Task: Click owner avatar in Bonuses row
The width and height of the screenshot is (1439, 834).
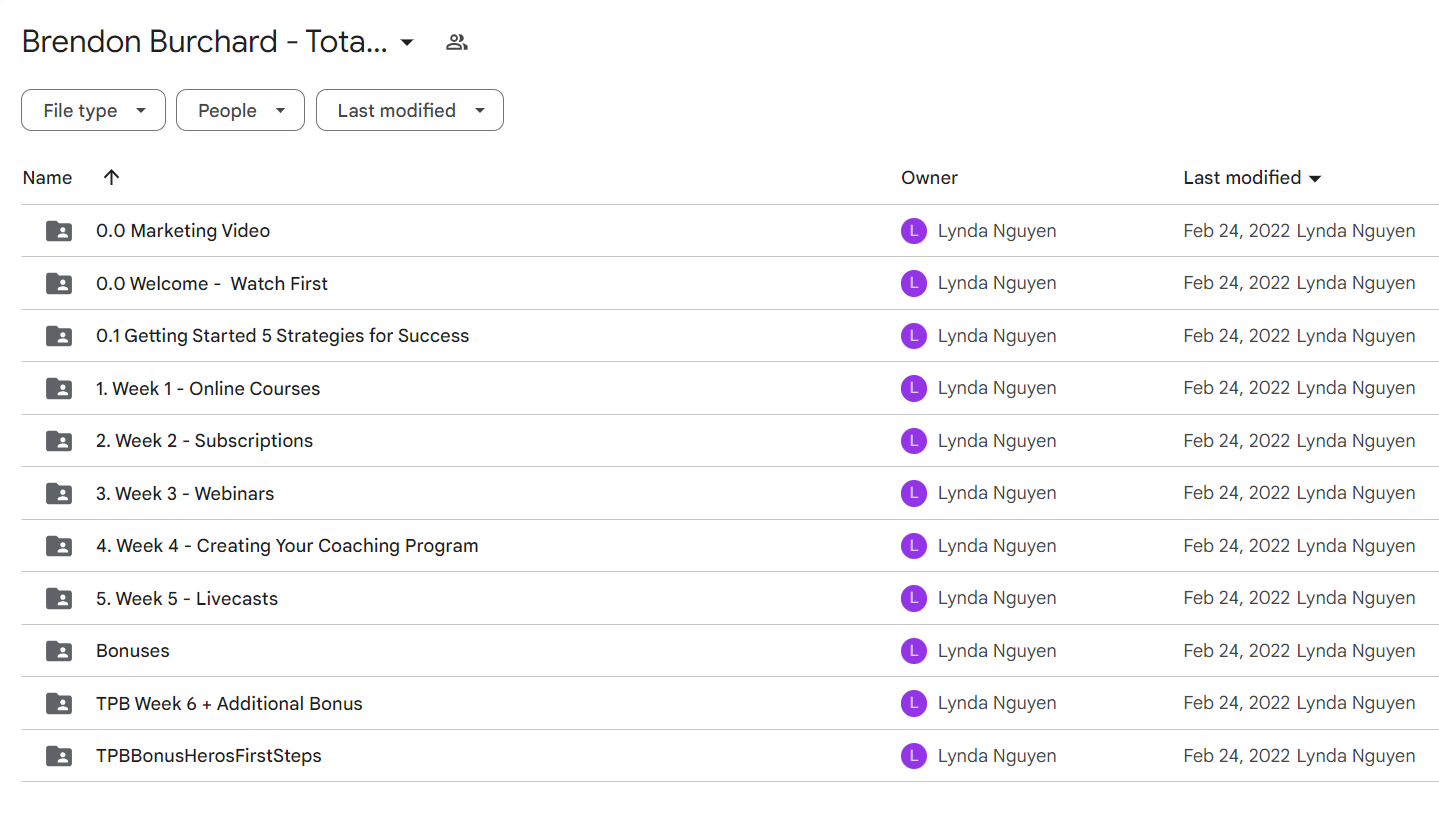Action: coord(914,651)
